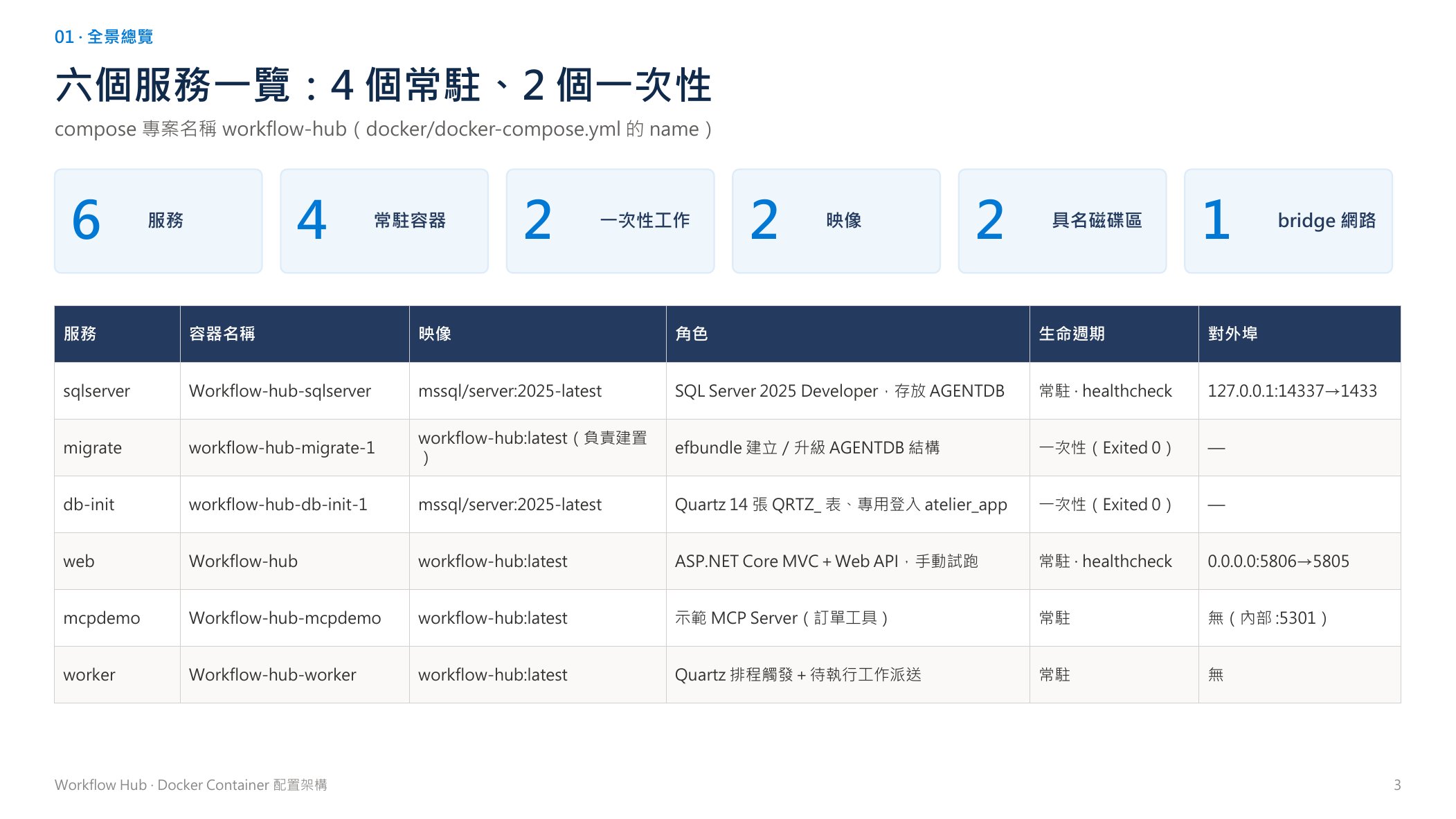
Task: Click the 'mcpdemo' service cell
Action: point(117,618)
